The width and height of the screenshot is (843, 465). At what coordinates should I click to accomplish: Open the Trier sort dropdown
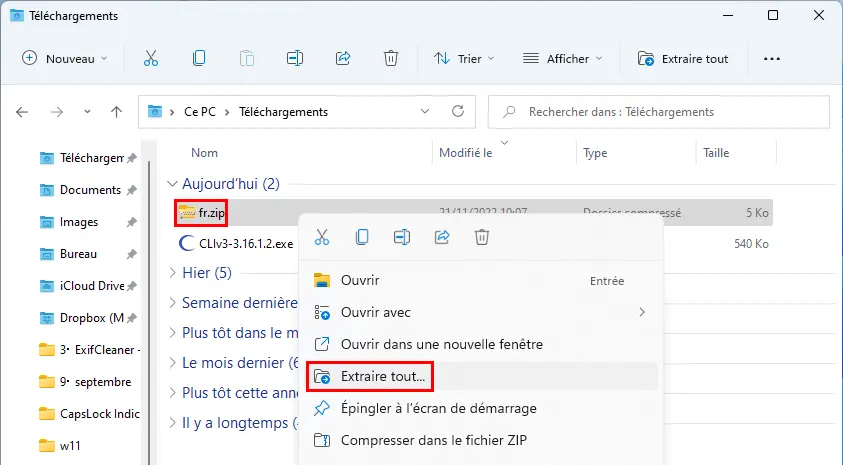click(464, 58)
